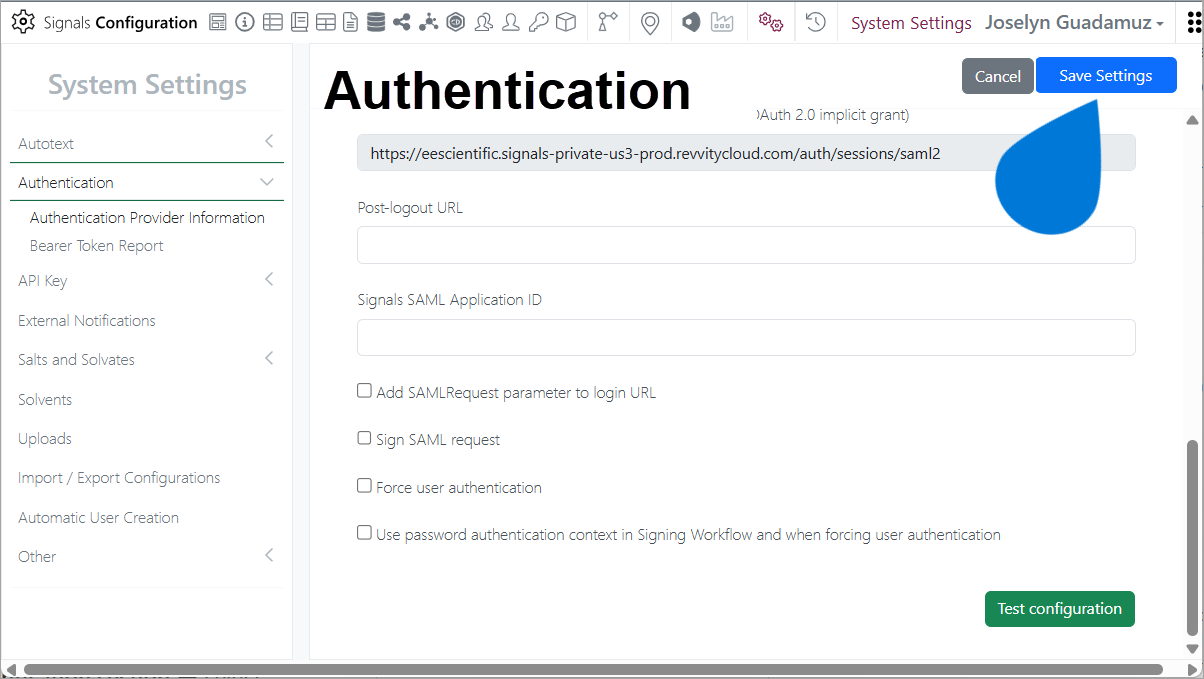This screenshot has width=1204, height=679.
Task: Open Joselyn Guadamuz user dropdown
Action: tap(1074, 22)
